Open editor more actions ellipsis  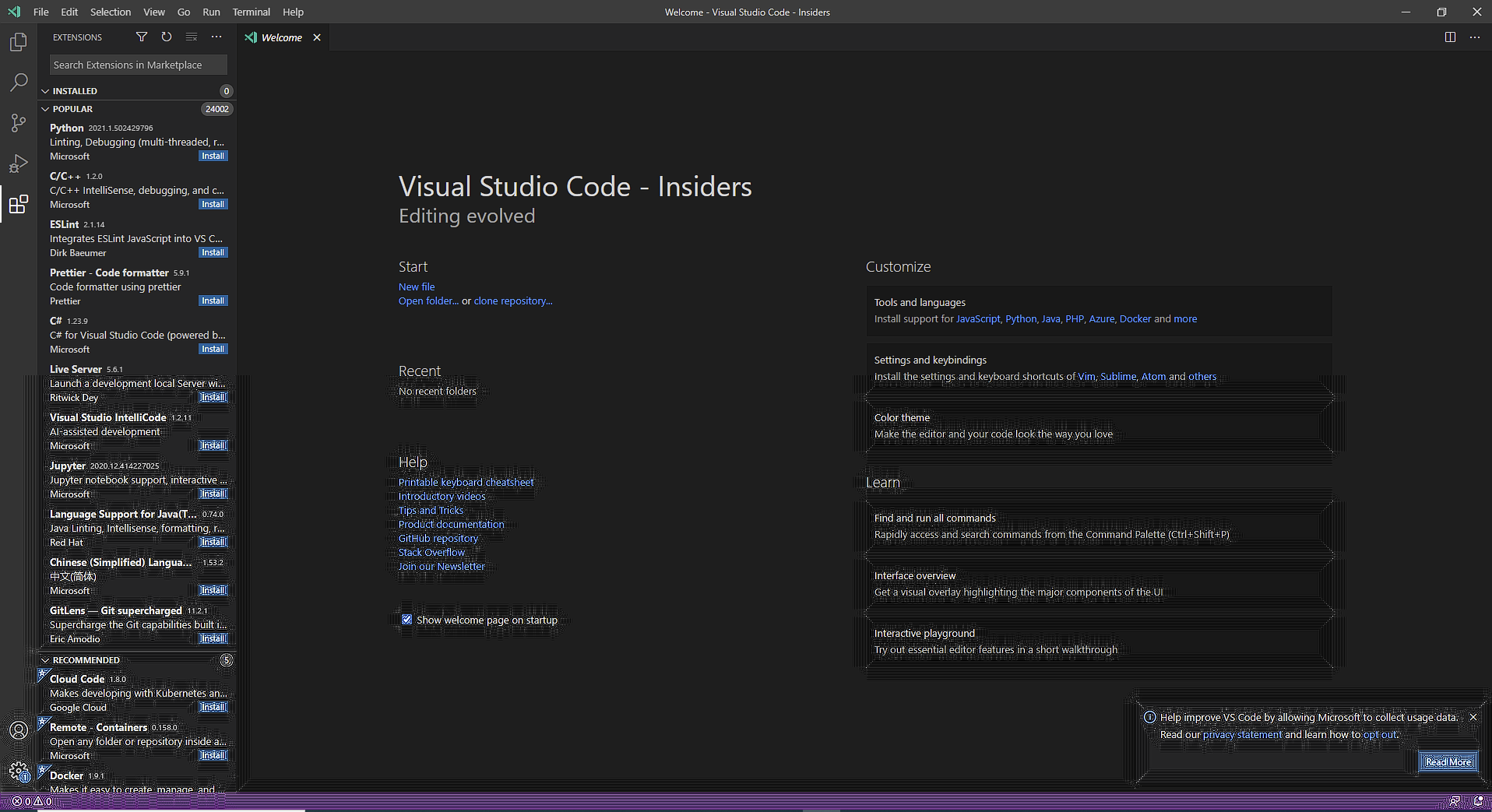[1475, 37]
